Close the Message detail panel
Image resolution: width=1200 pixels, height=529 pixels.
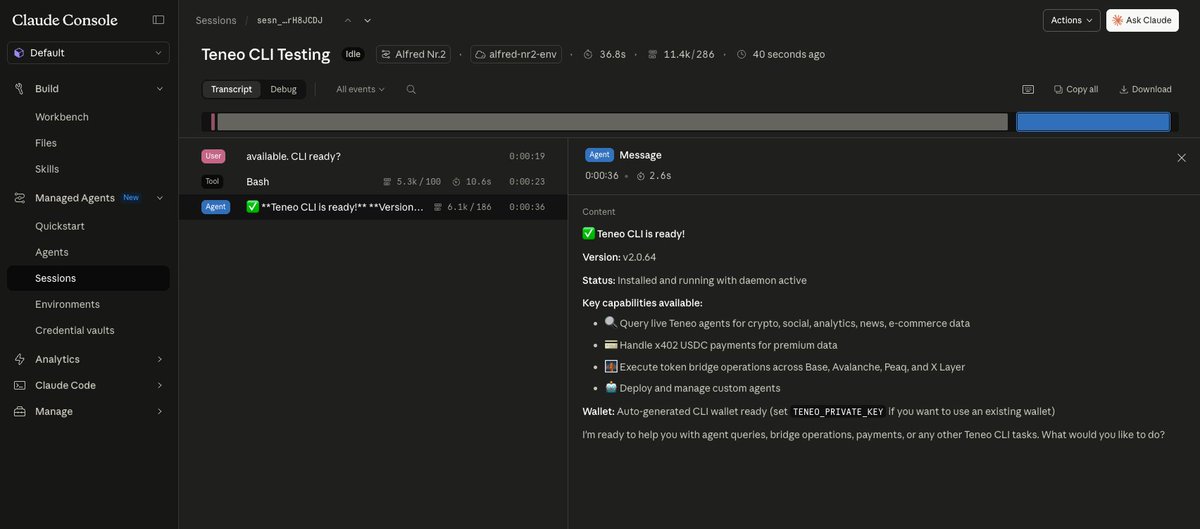1181,157
